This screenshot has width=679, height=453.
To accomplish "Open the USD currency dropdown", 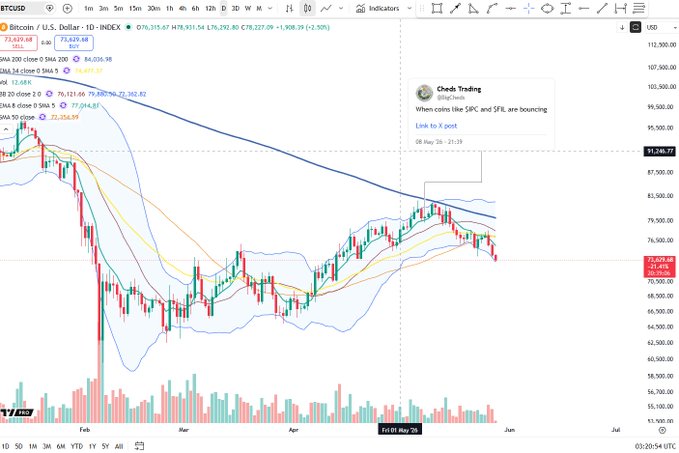I will (662, 27).
